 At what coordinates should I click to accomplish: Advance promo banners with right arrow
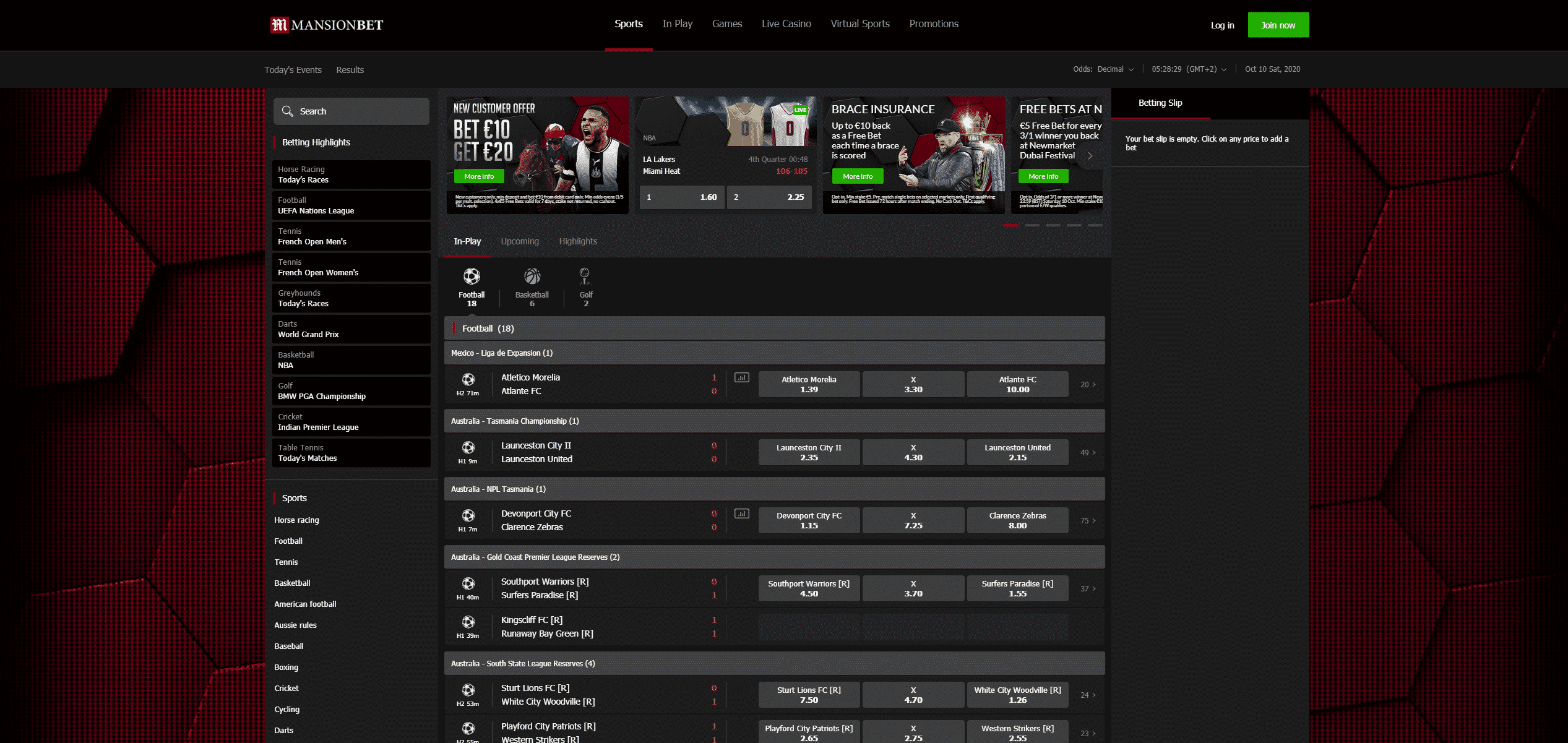[x=1090, y=156]
